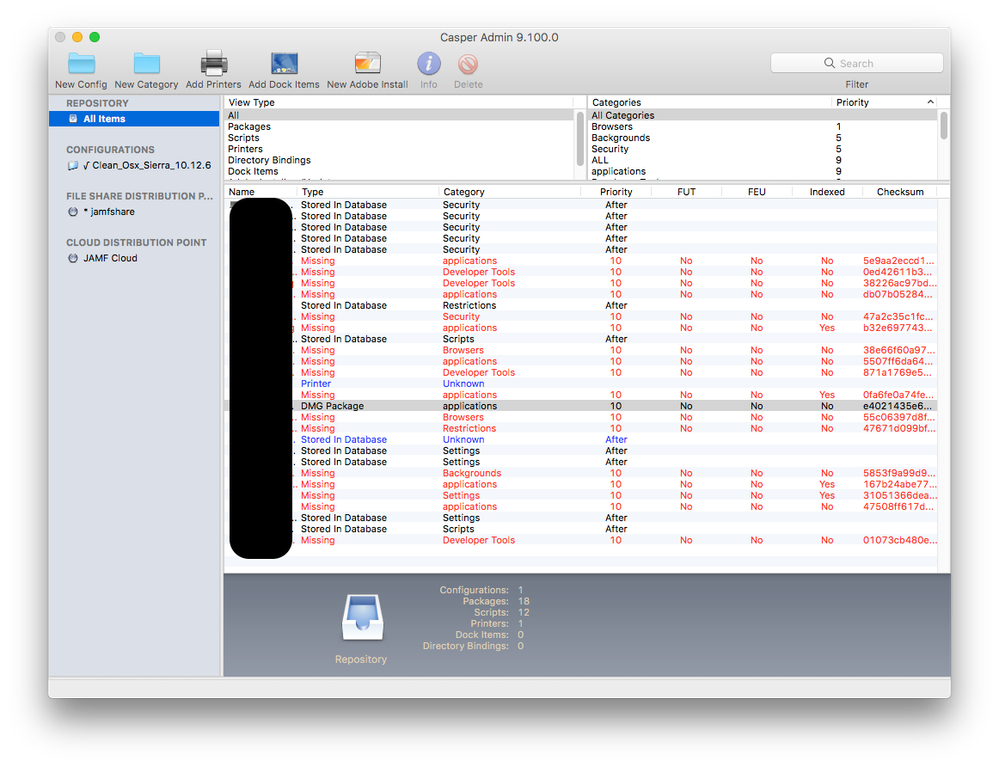999x767 pixels.
Task: Click the checksum 0ed42611b3...
Action: tap(897, 272)
